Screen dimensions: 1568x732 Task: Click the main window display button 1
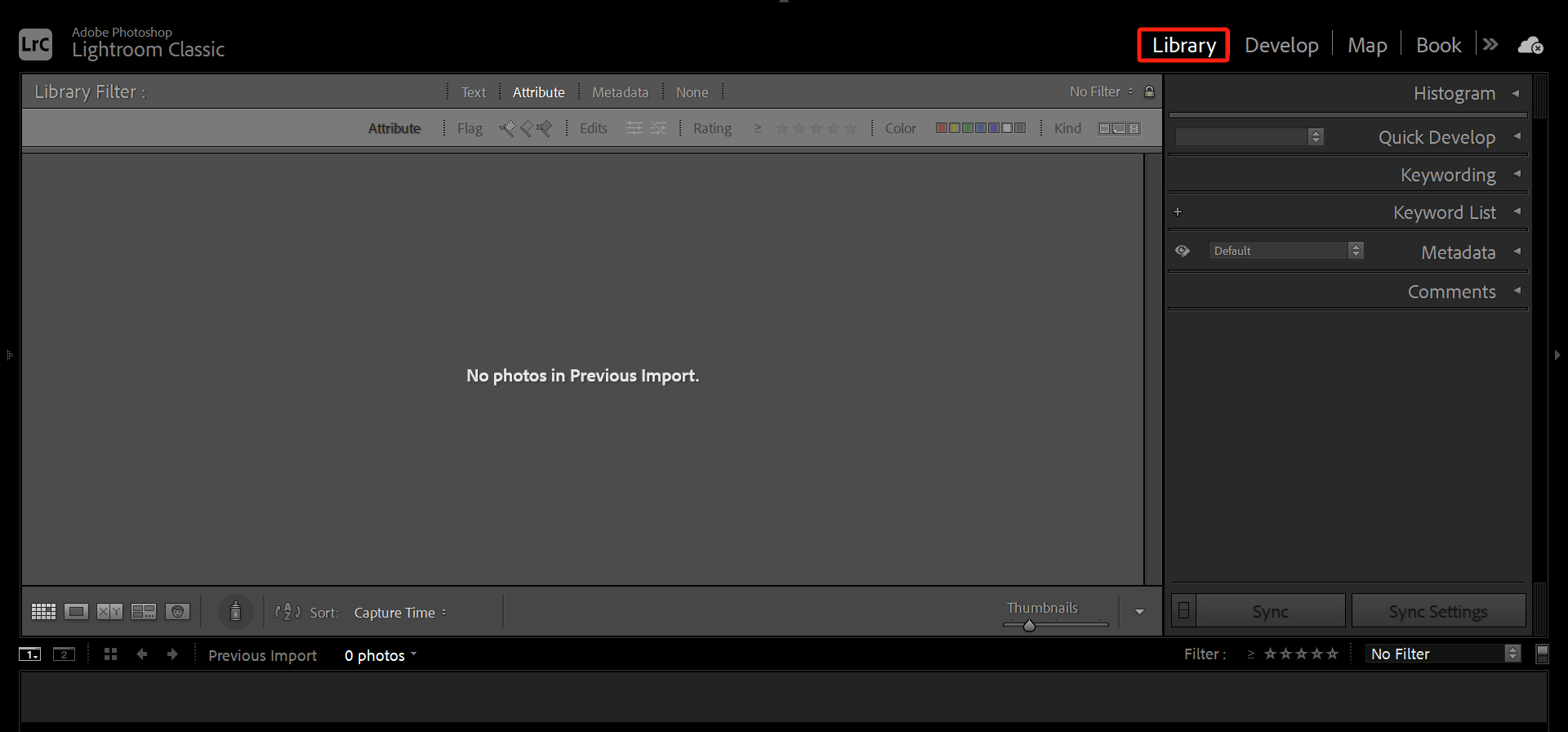click(30, 654)
